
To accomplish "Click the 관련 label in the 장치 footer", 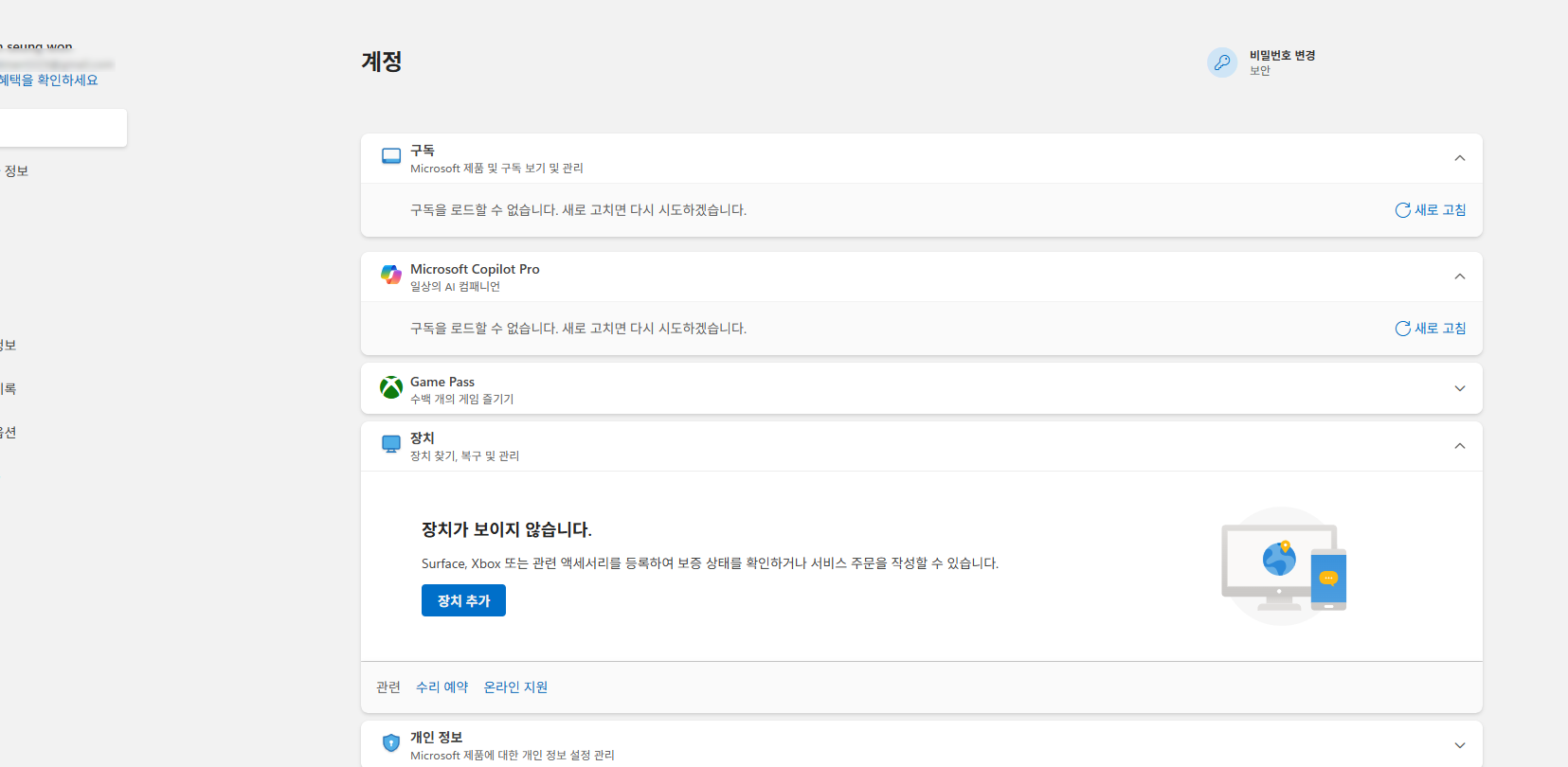I will tap(388, 687).
